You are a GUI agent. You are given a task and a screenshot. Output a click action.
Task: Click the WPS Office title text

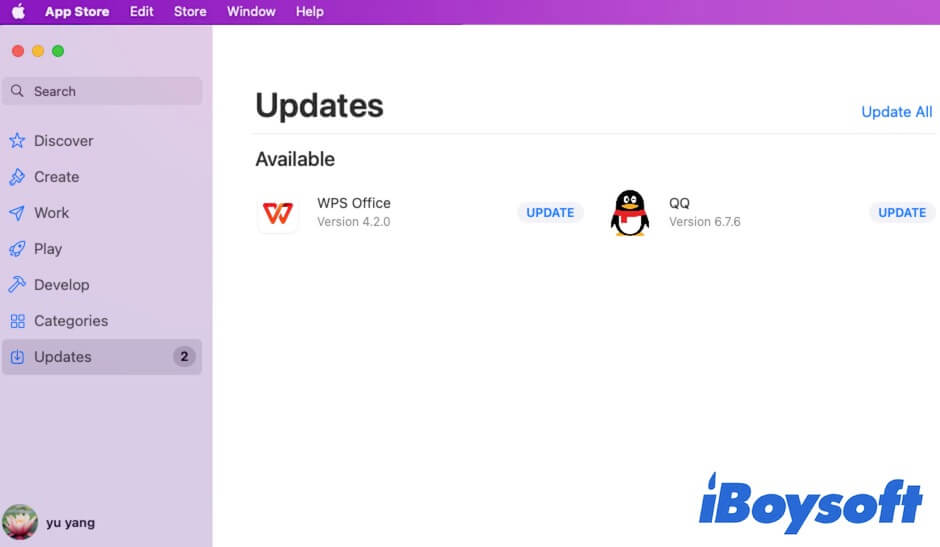(354, 203)
